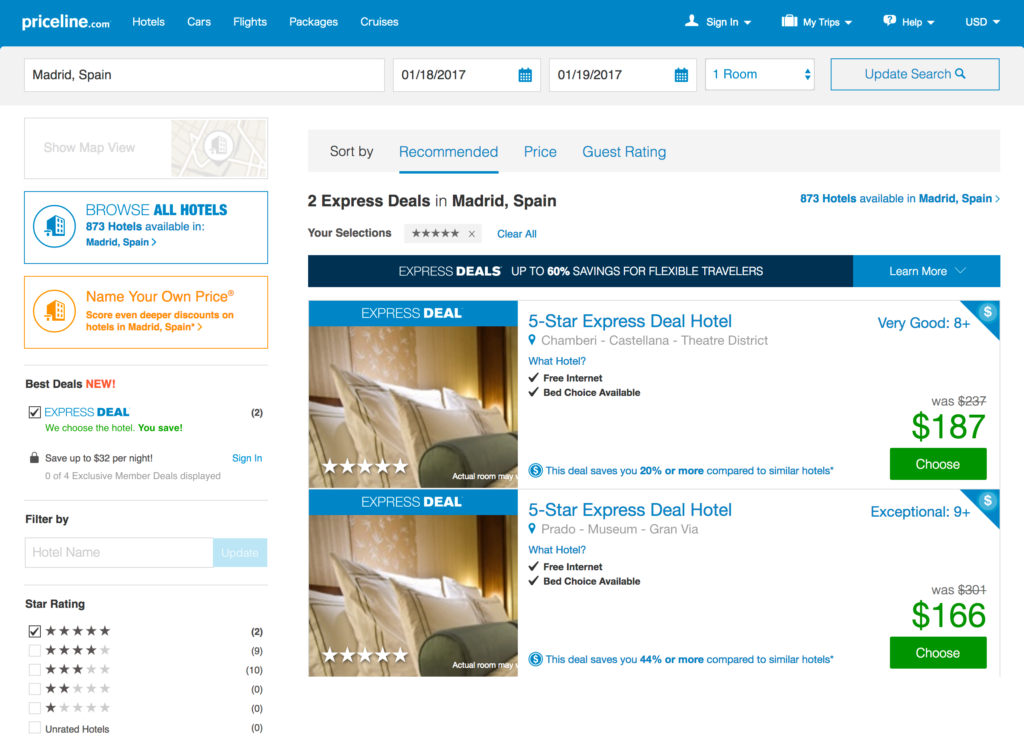Viewport: 1024px width, 743px height.
Task: Click What Hotel? for Prado deal
Action: pyautogui.click(x=557, y=550)
